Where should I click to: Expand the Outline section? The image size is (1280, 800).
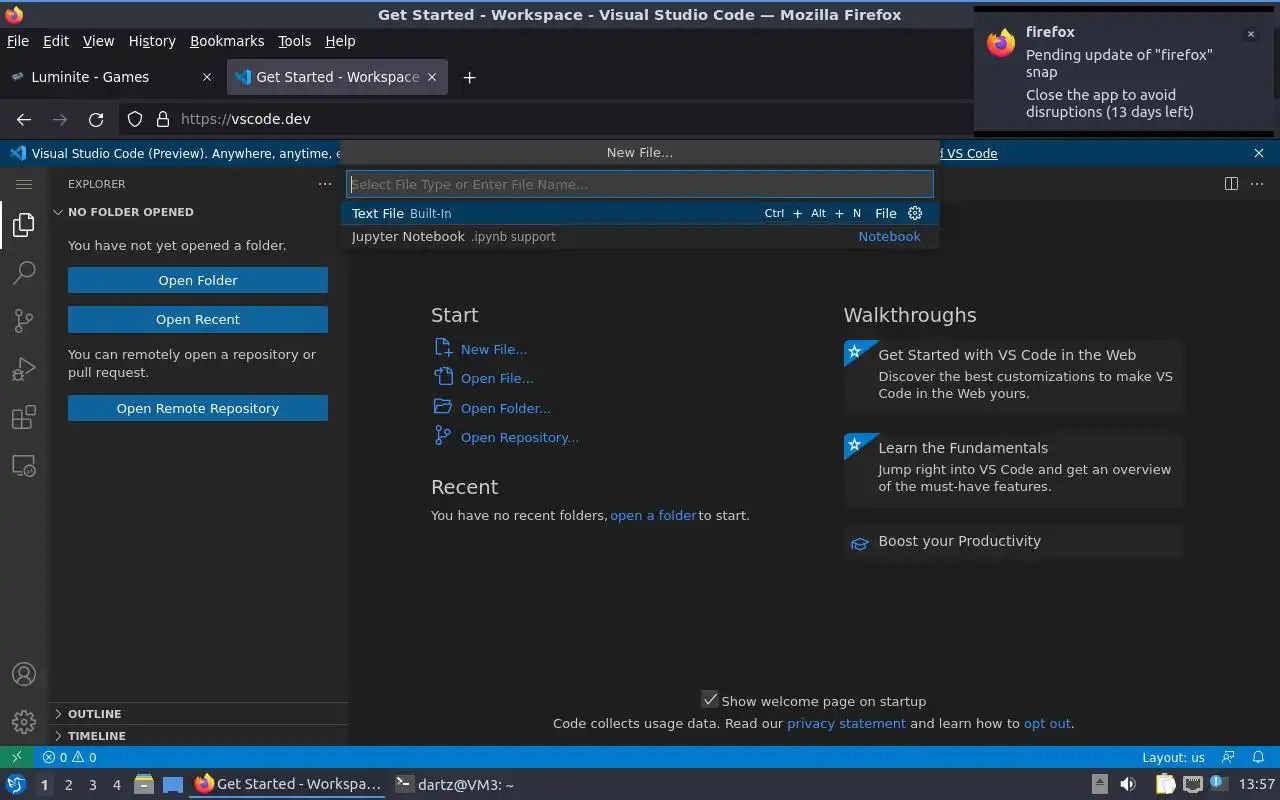(199, 714)
